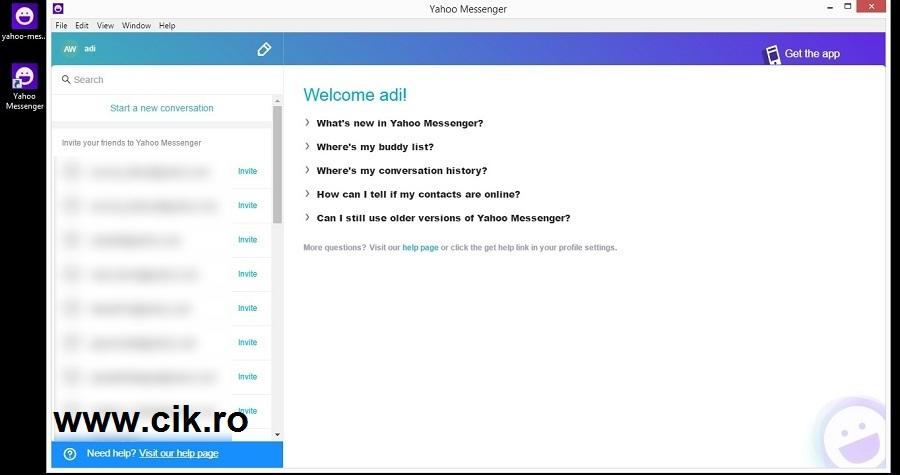Open the Help menu
The width and height of the screenshot is (900, 475).
coord(167,25)
